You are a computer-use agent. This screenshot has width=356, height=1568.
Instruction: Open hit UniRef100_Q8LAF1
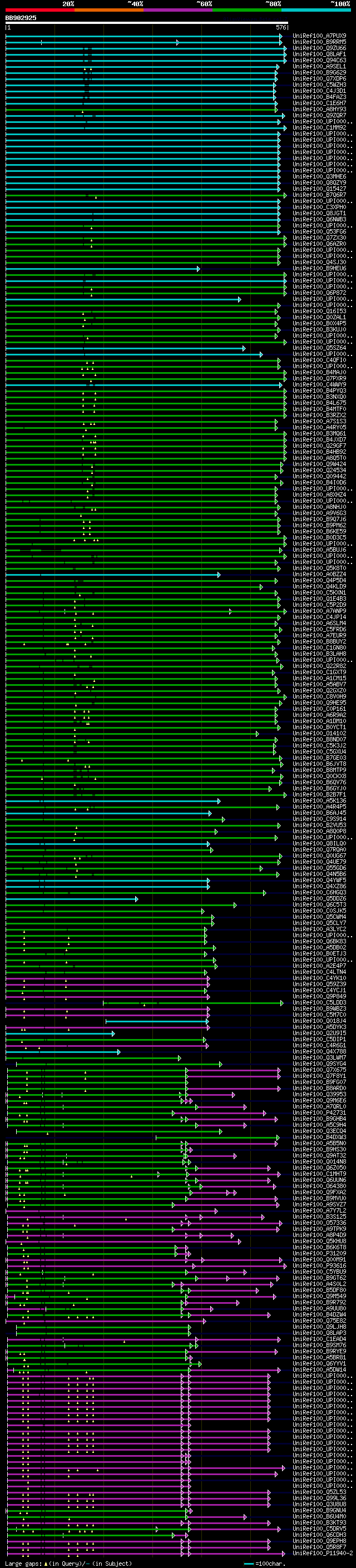319,54
